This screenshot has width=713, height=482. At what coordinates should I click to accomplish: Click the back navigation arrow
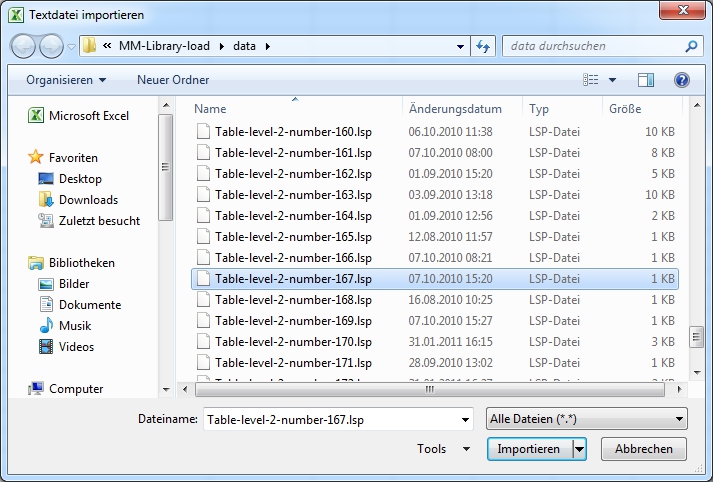[24, 46]
